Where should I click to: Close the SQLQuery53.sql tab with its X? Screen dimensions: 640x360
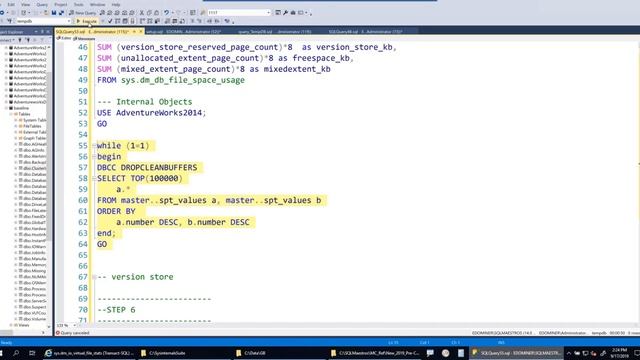point(141,31)
